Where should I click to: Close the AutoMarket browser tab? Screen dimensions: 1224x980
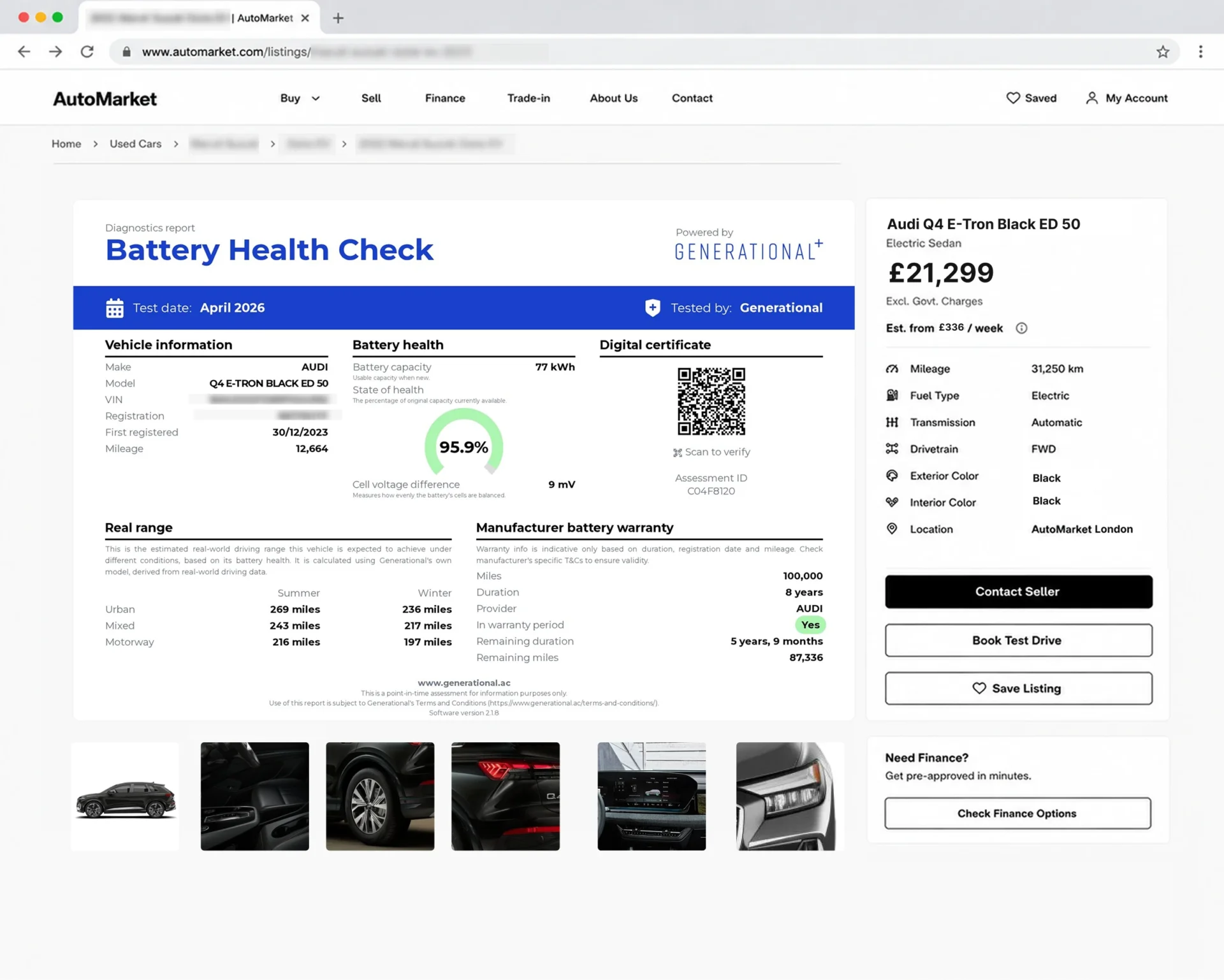coord(305,18)
